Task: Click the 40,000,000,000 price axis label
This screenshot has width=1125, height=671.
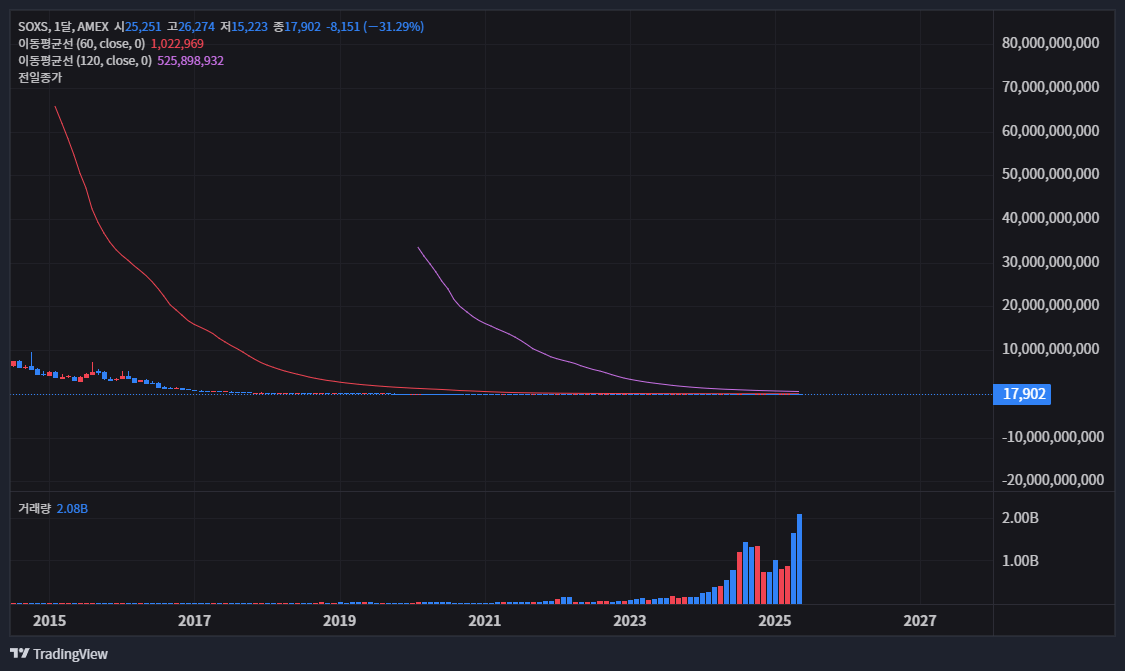Action: 1050,217
